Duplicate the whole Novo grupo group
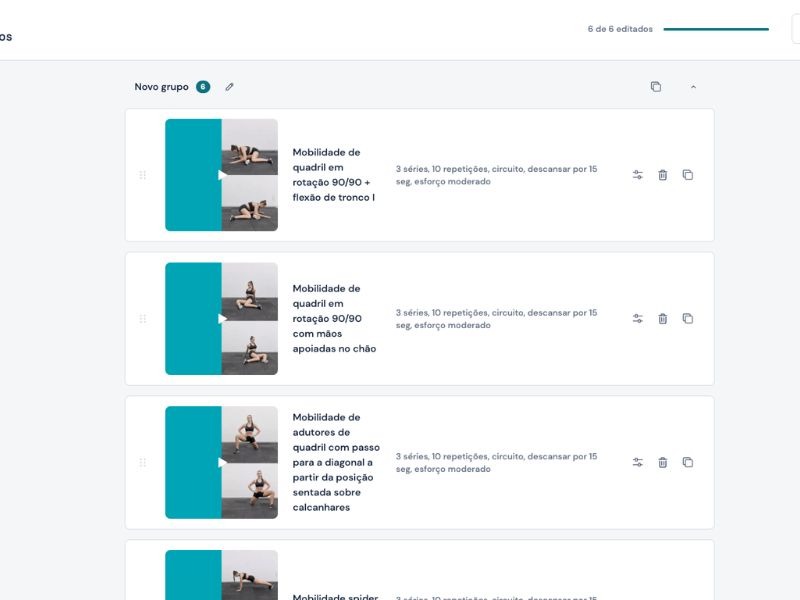This screenshot has height=600, width=800. pos(656,87)
